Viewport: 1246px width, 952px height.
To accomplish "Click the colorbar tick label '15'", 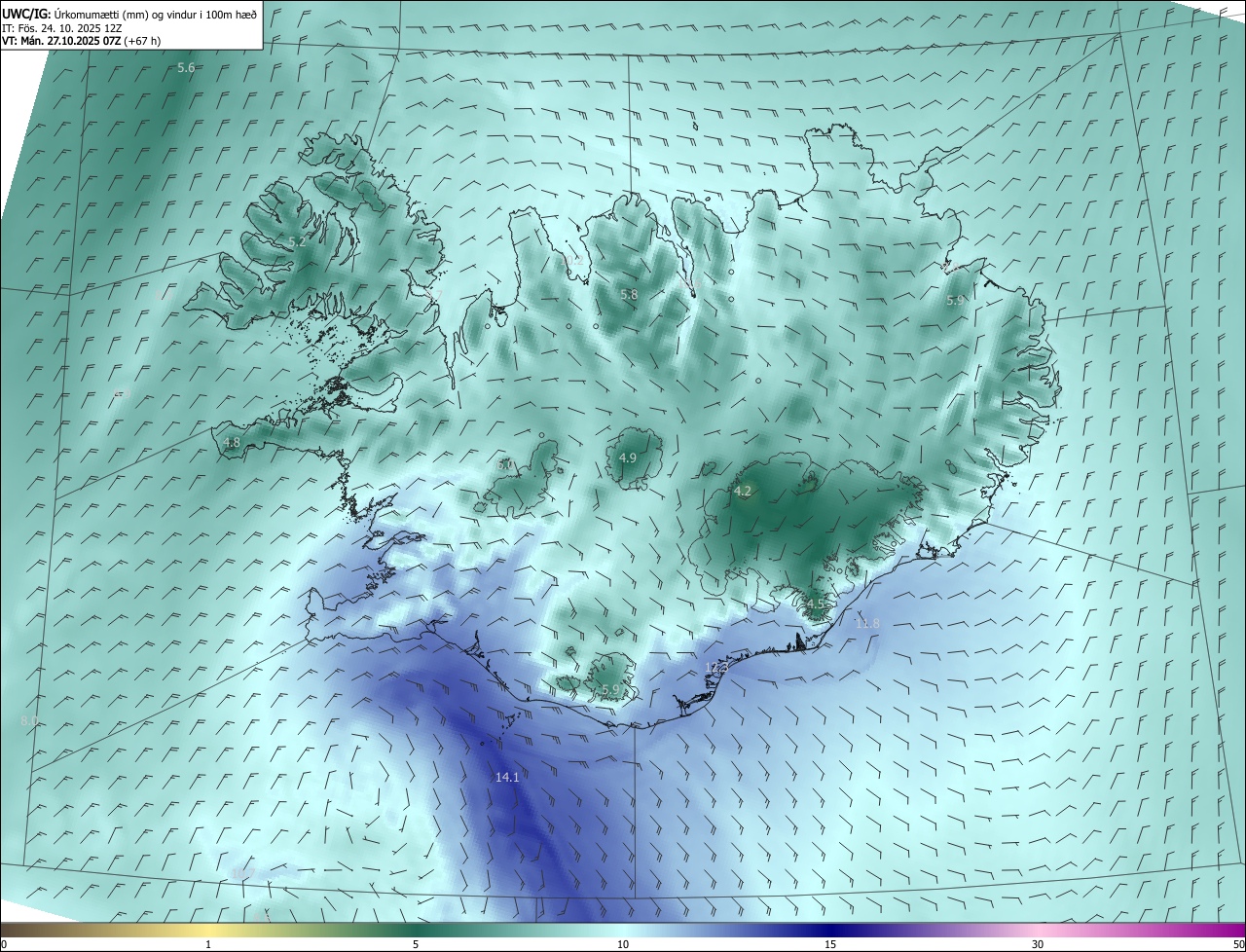I will (830, 945).
